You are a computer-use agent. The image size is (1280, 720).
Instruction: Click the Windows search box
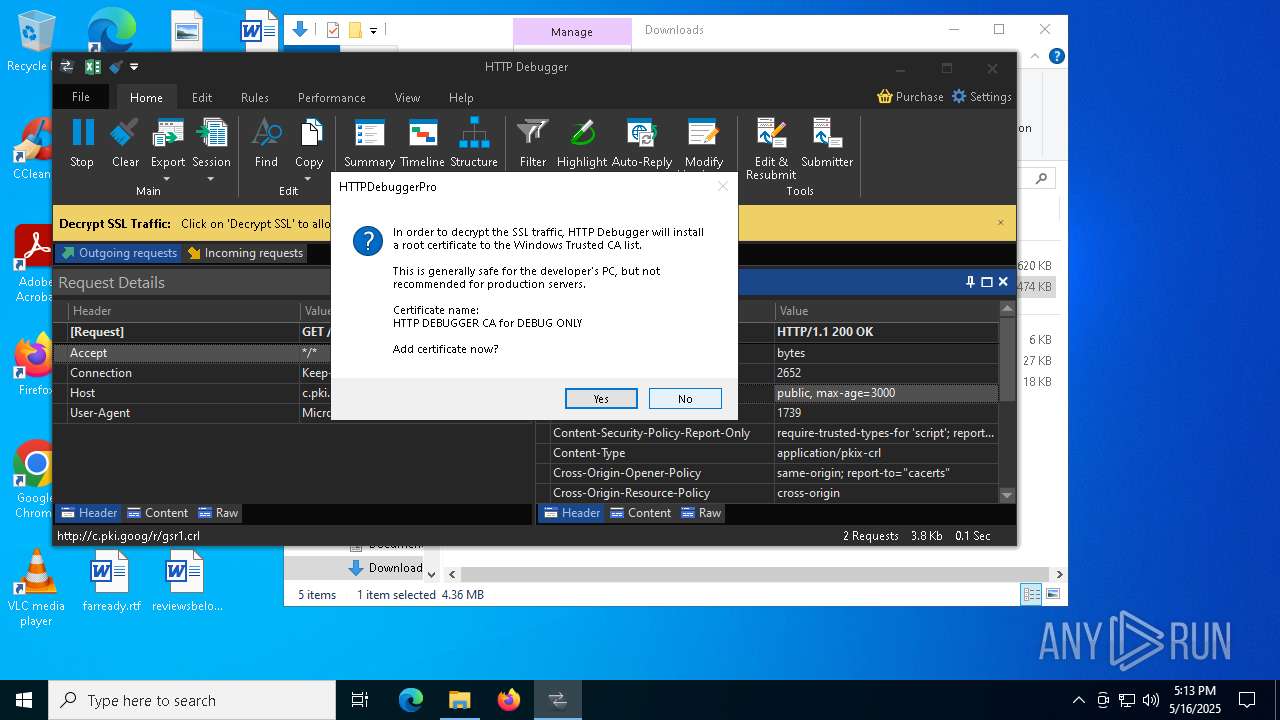[192, 700]
